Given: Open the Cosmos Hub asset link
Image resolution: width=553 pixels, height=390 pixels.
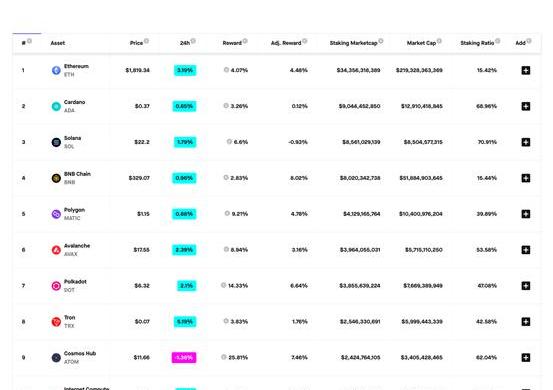Looking at the screenshot, I should coord(80,353).
